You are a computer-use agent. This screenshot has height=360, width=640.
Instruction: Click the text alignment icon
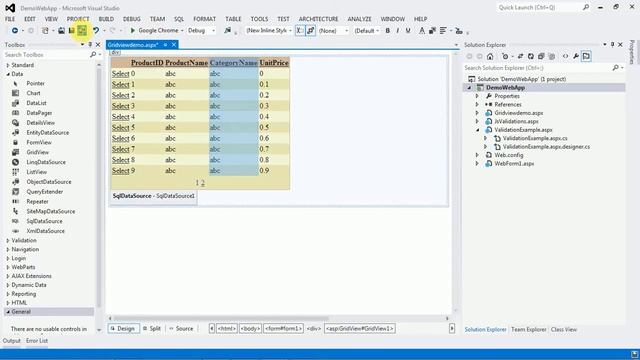pyautogui.click(x=443, y=31)
